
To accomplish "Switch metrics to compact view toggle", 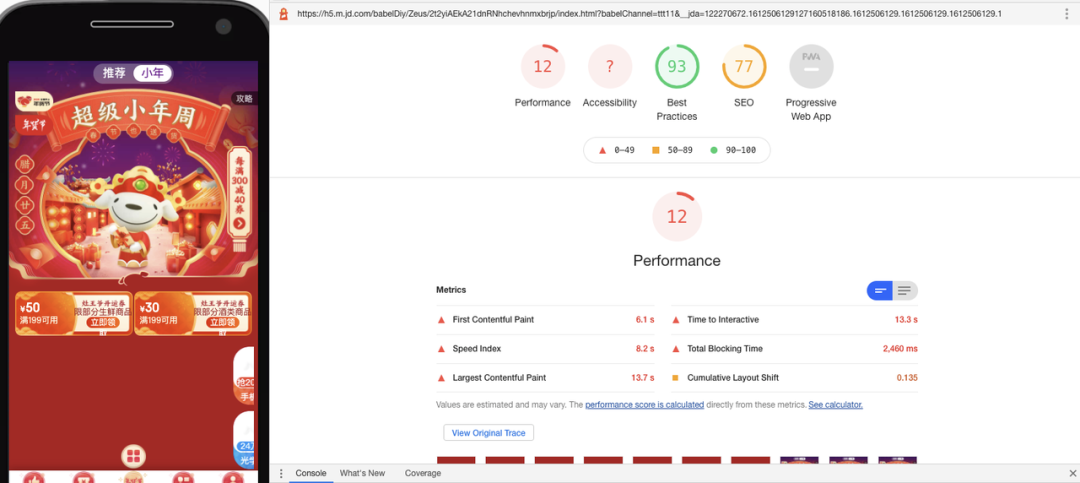I will pos(880,291).
